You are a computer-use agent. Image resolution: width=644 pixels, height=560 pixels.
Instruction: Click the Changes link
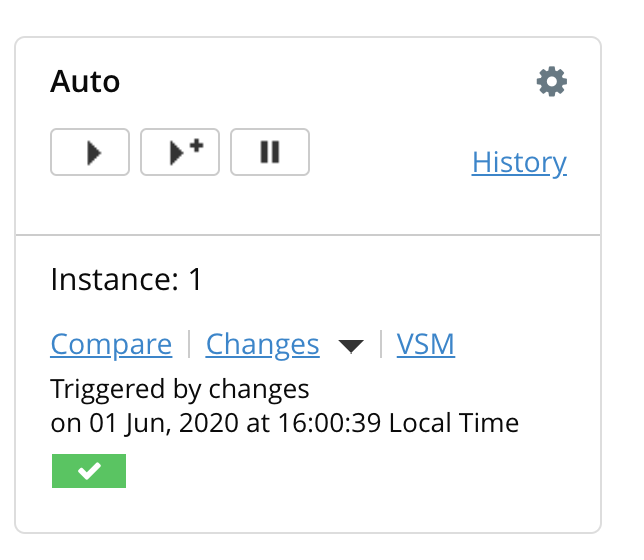coord(262,345)
